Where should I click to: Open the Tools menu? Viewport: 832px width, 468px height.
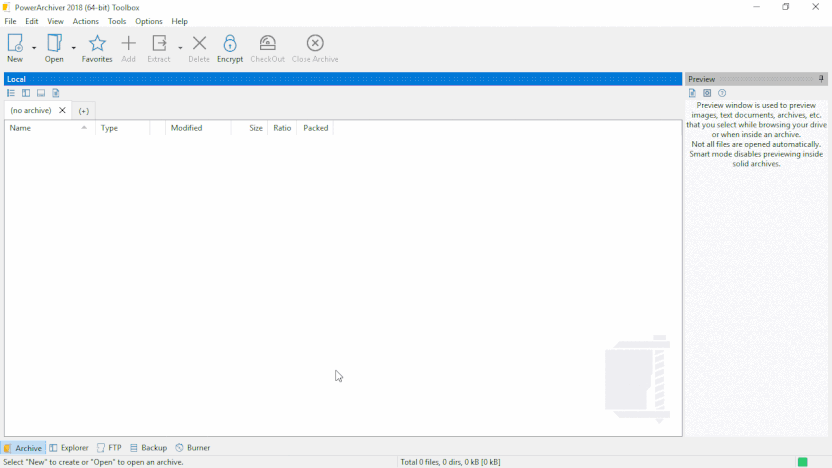(117, 21)
